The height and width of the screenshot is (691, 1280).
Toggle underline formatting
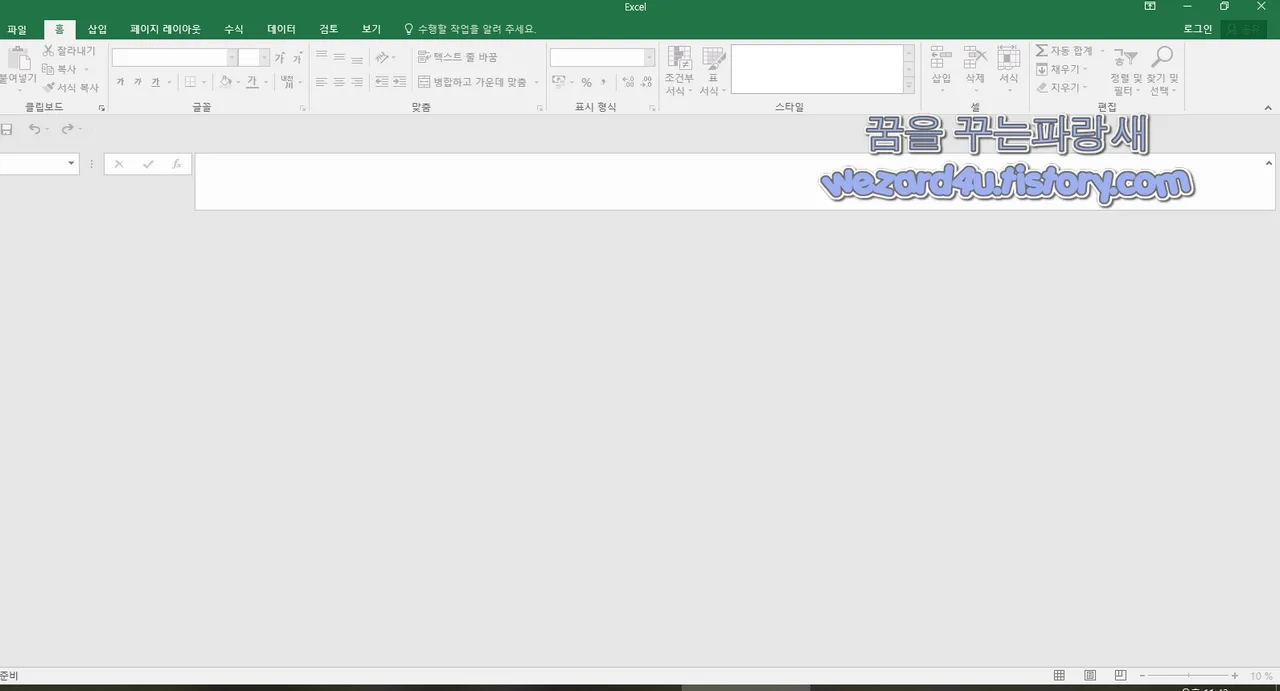tap(155, 82)
